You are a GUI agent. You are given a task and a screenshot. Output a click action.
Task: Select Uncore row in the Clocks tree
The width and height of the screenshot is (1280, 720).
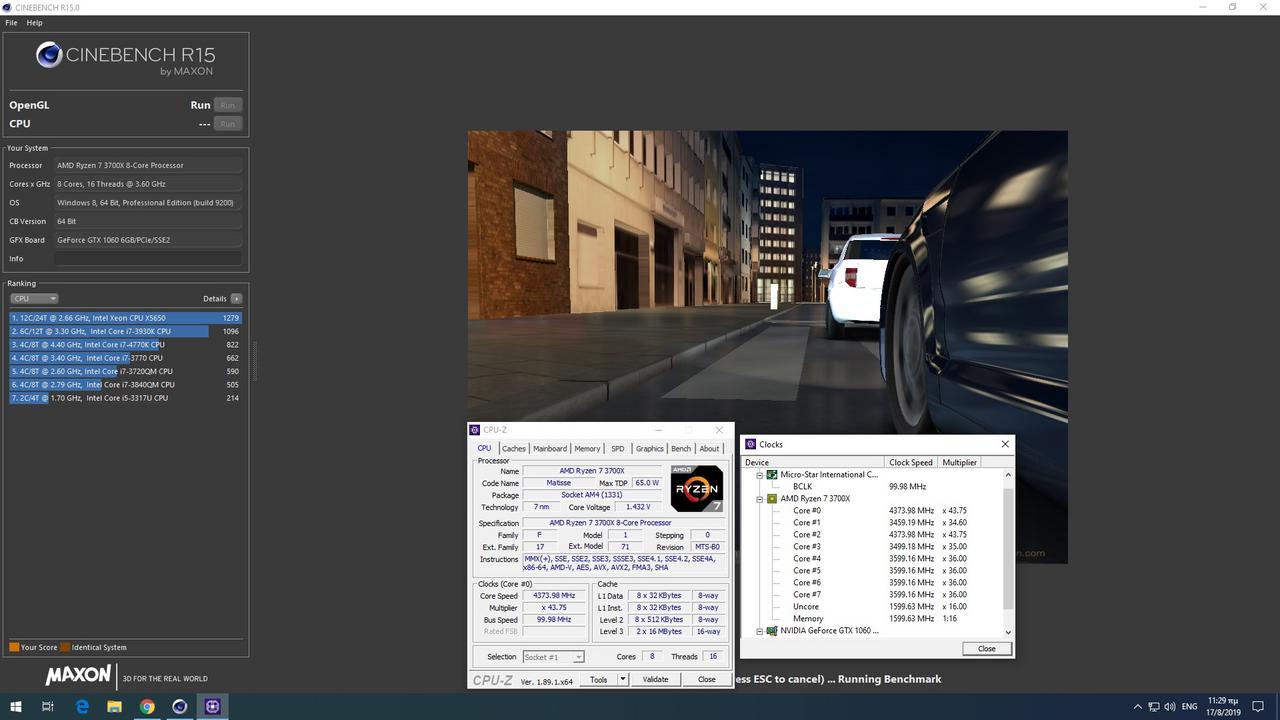[x=806, y=607]
